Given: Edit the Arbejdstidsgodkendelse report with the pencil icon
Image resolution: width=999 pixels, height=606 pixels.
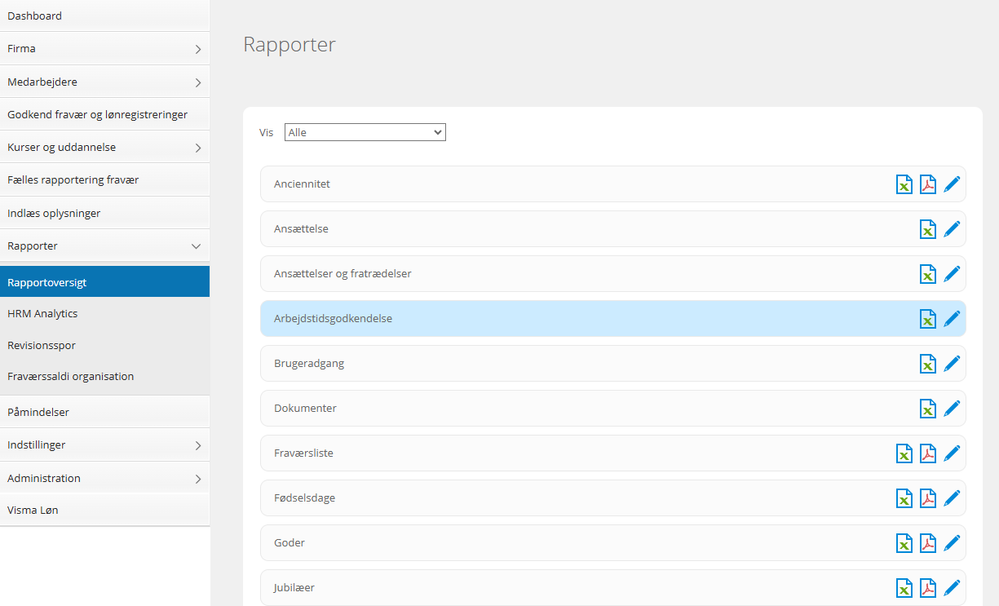Looking at the screenshot, I should [952, 318].
